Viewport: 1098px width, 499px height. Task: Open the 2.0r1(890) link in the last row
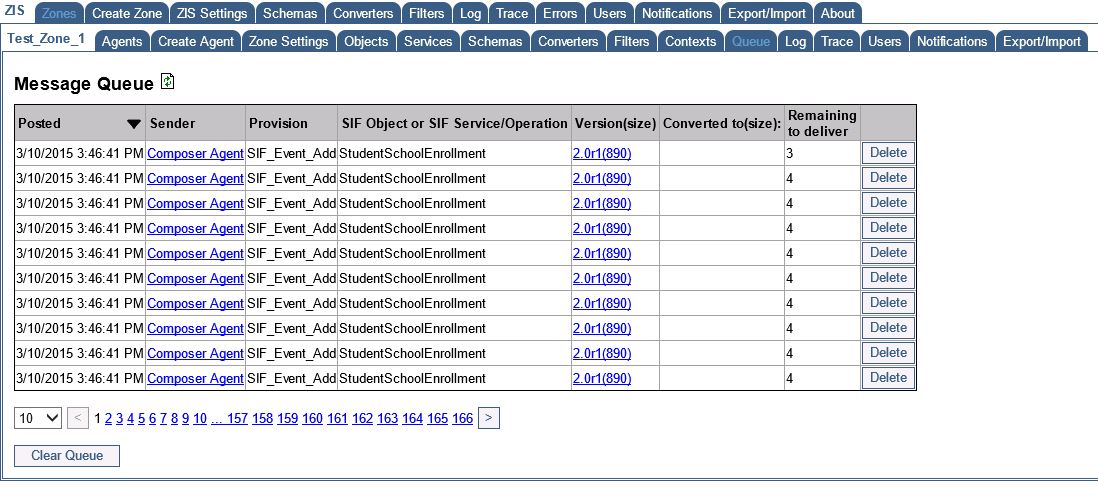602,379
